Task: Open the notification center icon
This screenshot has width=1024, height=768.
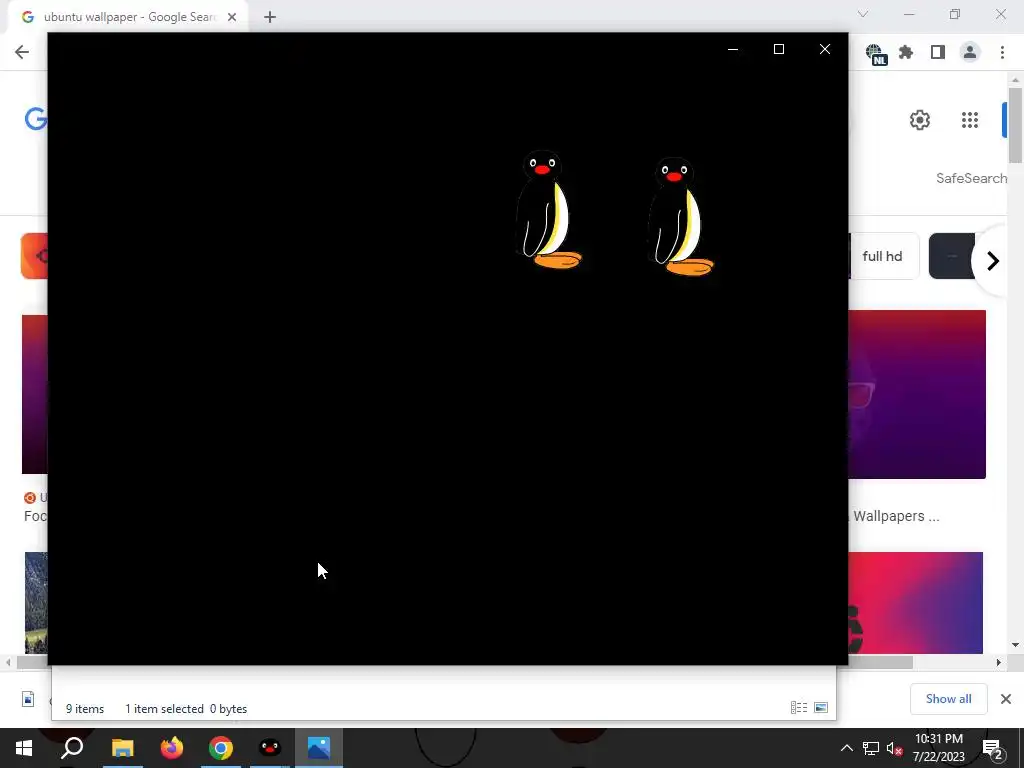Action: (993, 748)
